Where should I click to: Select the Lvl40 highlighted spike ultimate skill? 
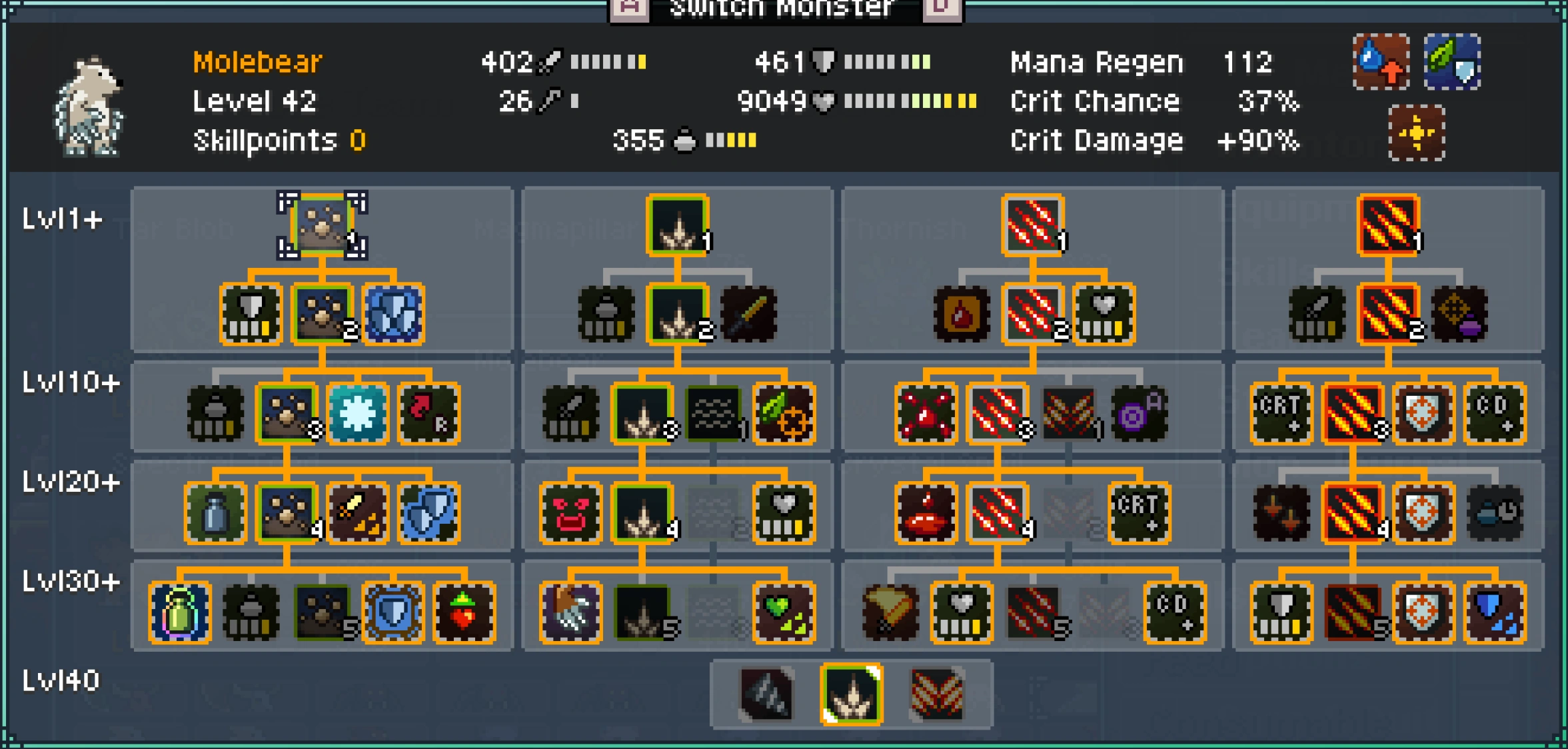851,694
